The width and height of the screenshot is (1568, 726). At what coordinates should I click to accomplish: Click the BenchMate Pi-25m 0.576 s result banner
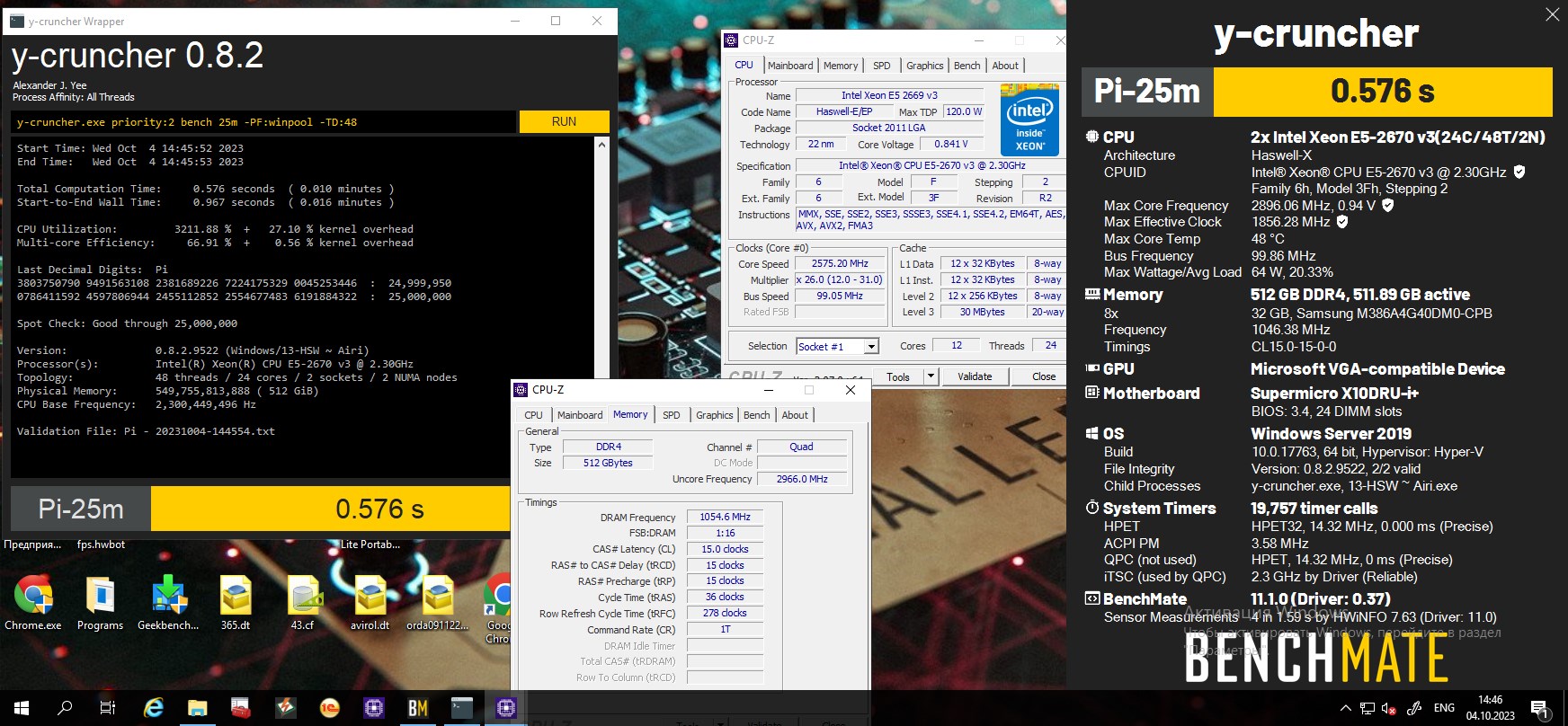pyautogui.click(x=1317, y=92)
